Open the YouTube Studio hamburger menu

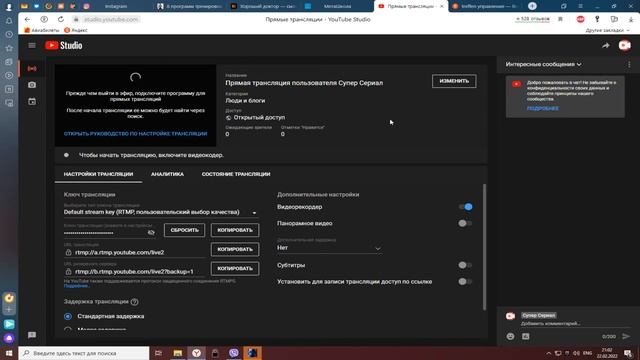32,45
